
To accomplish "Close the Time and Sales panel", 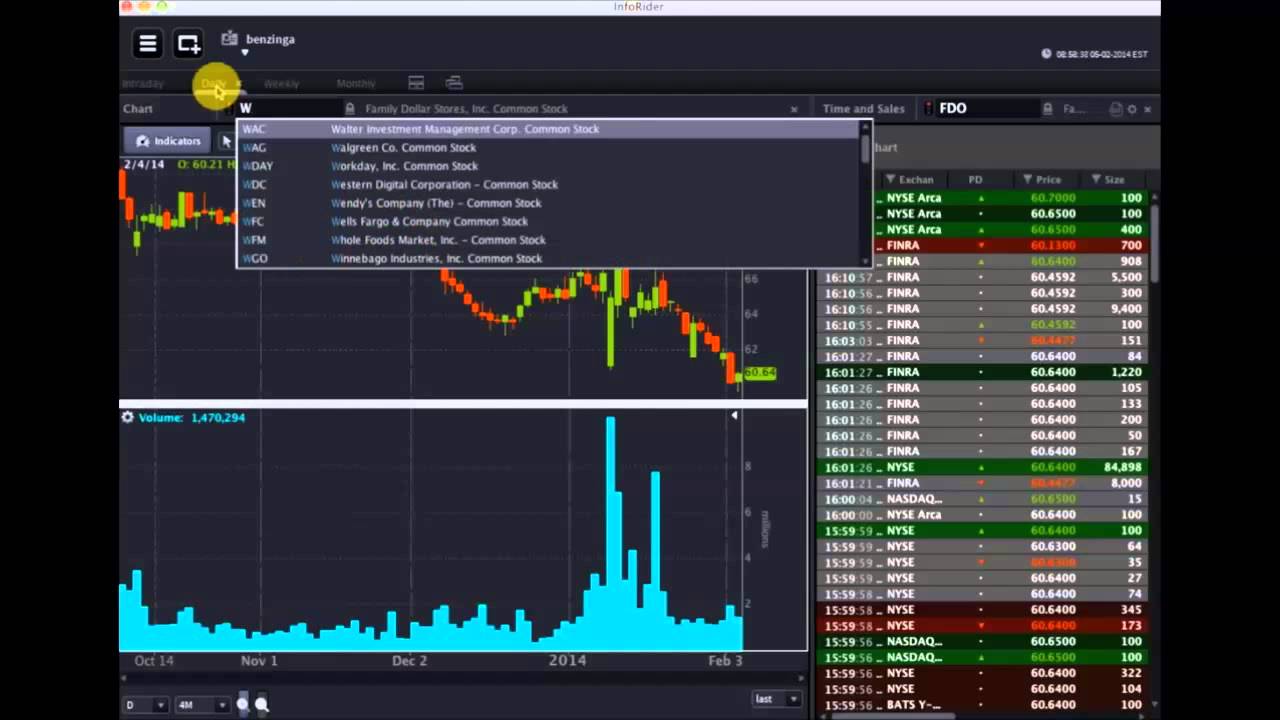I will click(x=1148, y=109).
